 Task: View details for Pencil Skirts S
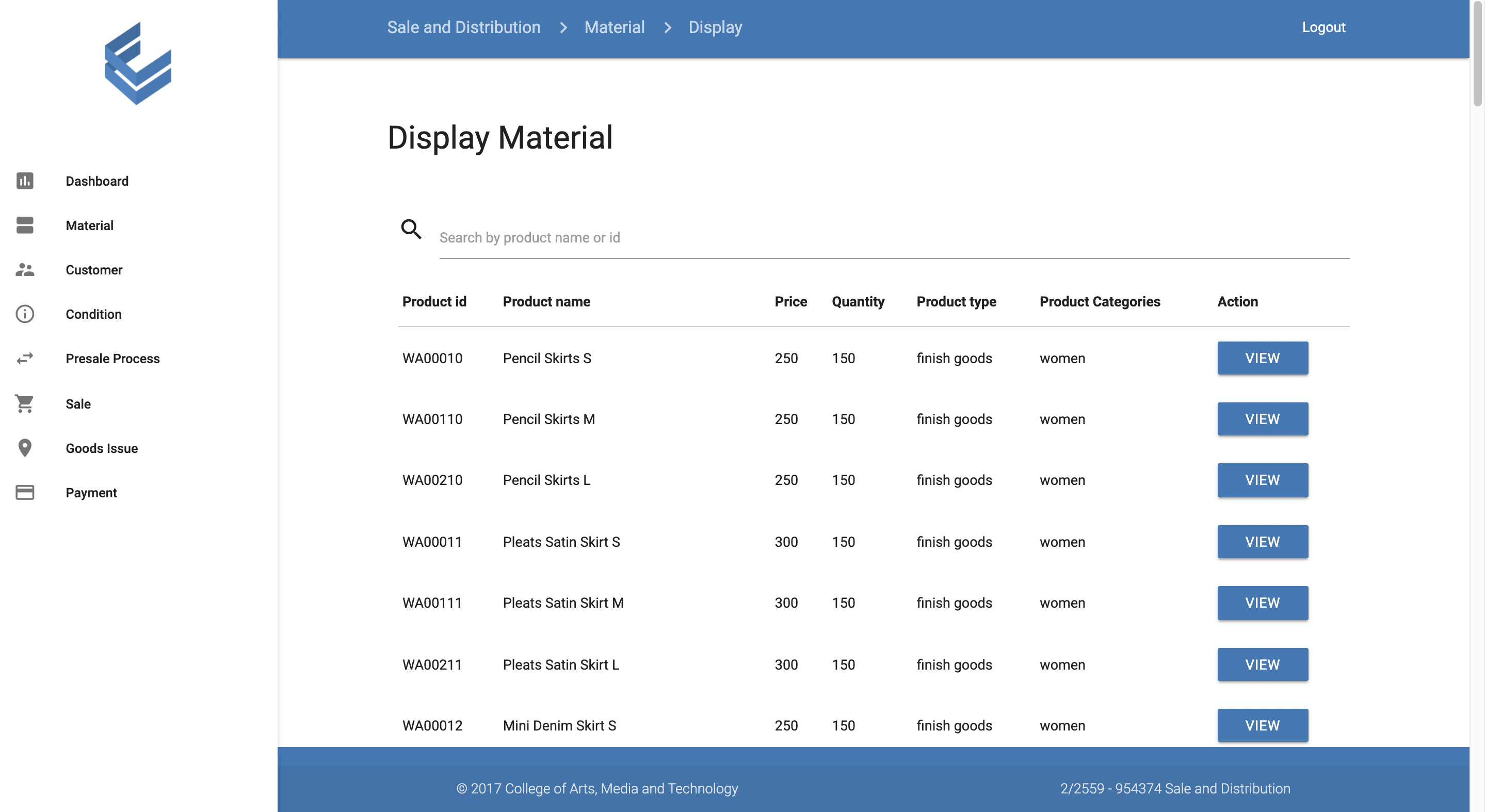pos(1263,358)
